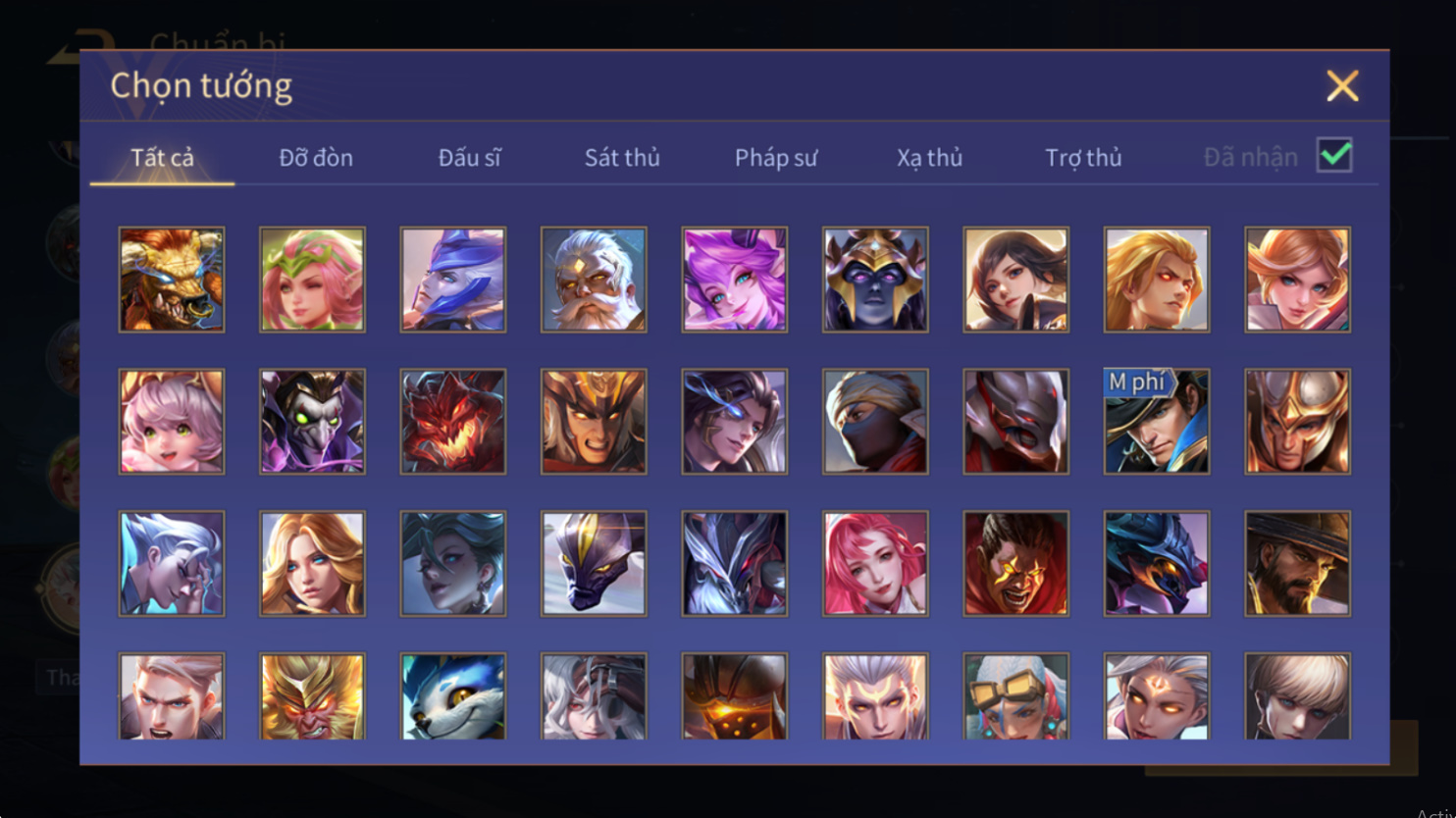
Task: Close the Chọn tướng dialog
Action: [1342, 86]
